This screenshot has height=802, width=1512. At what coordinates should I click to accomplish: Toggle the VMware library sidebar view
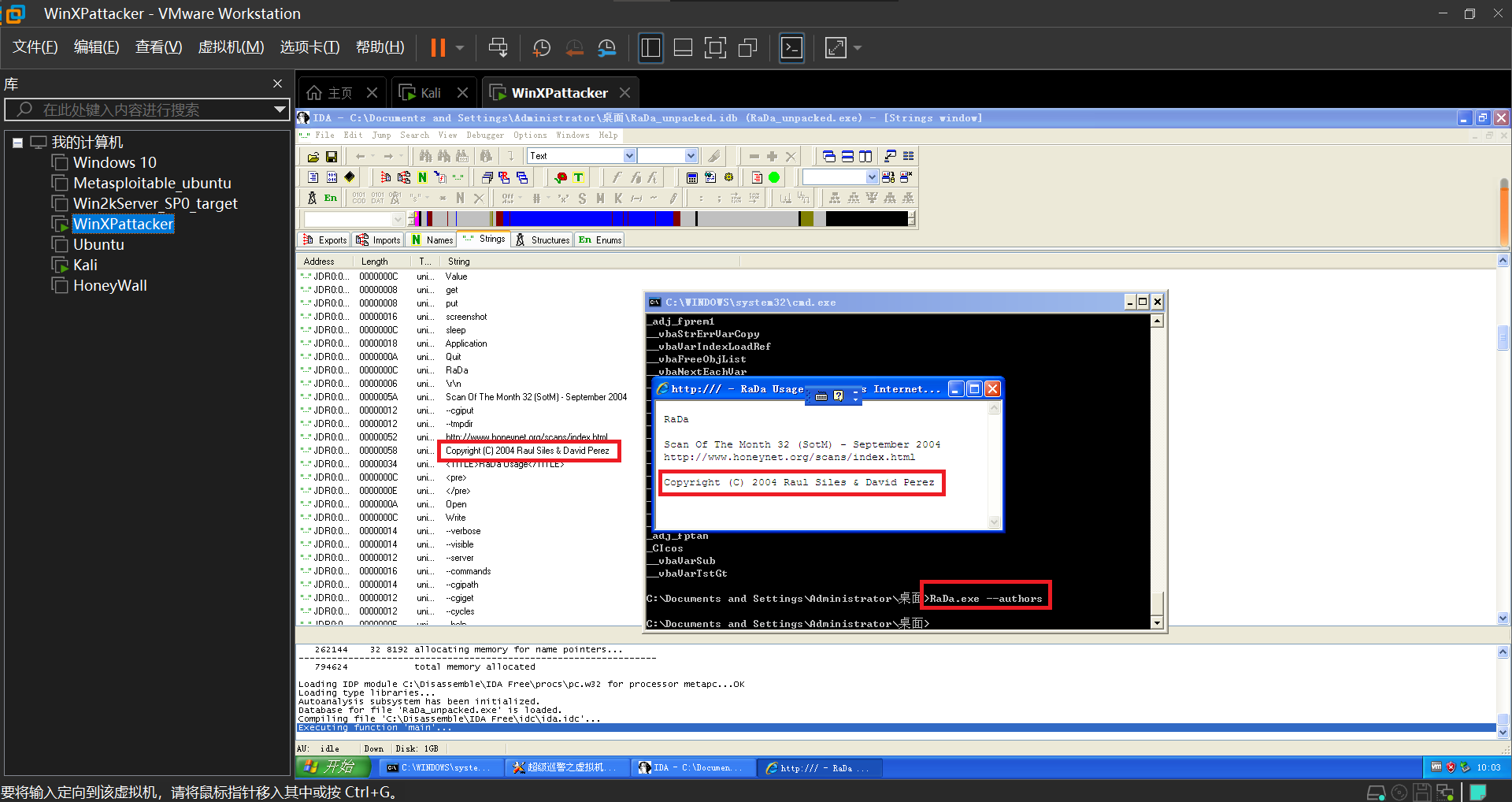click(x=651, y=48)
